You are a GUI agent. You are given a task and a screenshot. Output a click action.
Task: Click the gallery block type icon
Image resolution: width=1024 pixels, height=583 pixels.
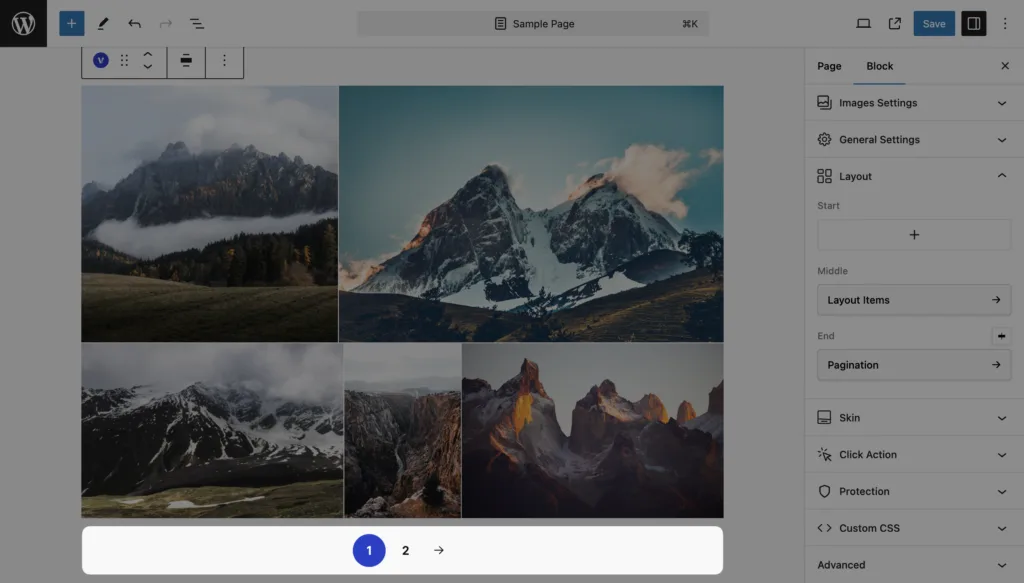(x=101, y=60)
